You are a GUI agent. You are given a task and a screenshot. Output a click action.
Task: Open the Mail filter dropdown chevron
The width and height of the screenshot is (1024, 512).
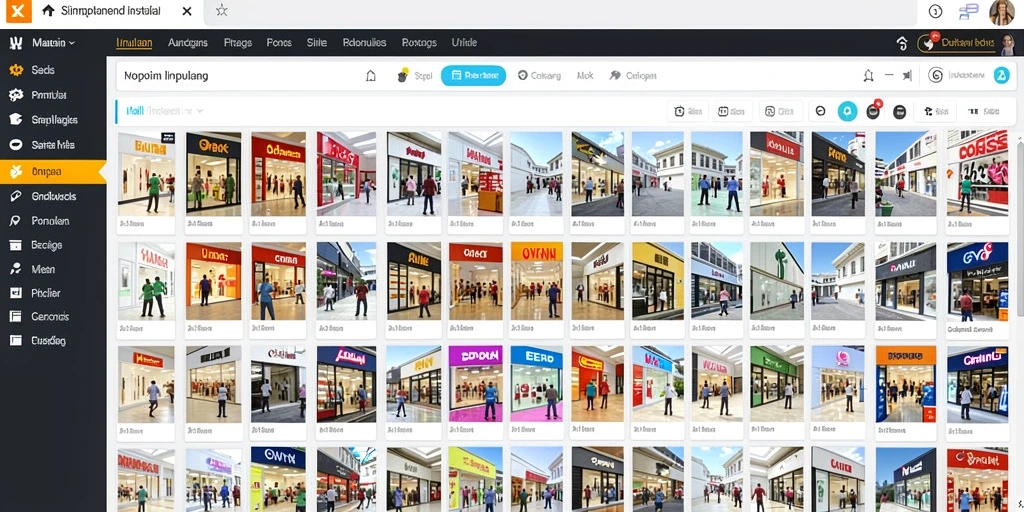click(x=200, y=112)
